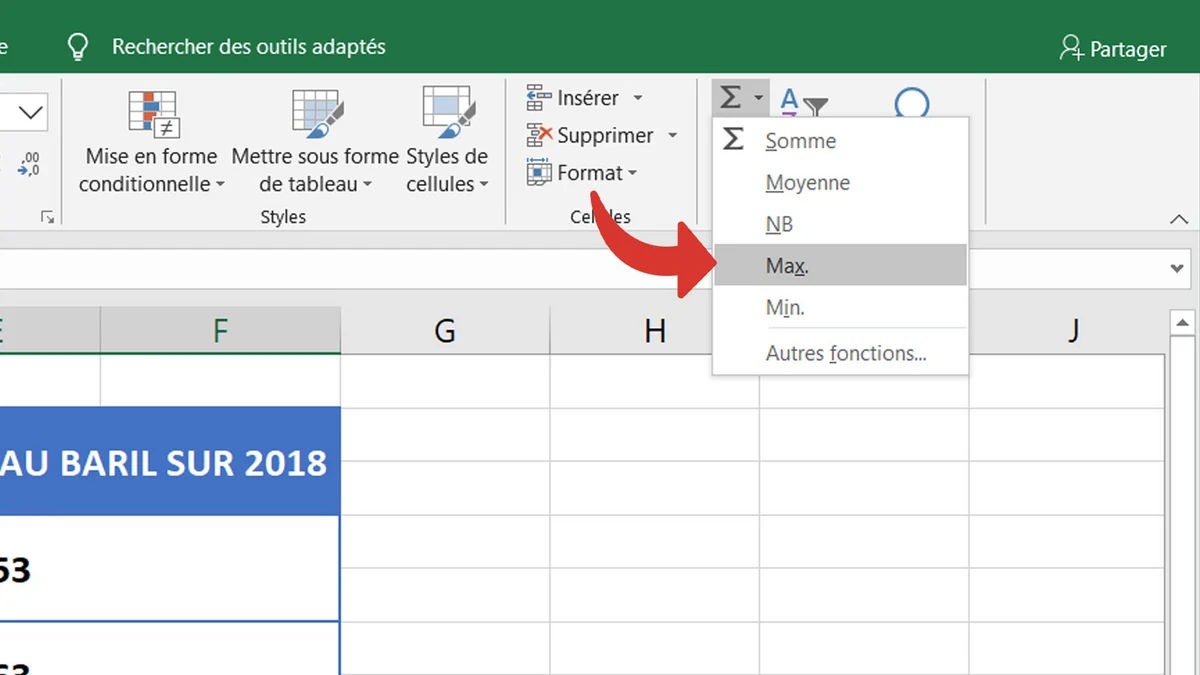Select column G header
The height and width of the screenshot is (675, 1200).
click(445, 331)
